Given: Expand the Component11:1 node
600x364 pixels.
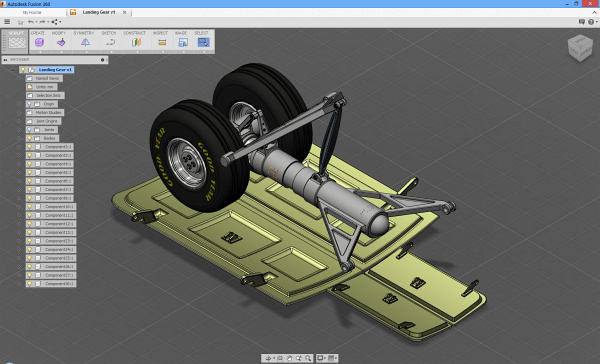Looking at the screenshot, I should pyautogui.click(x=19, y=215).
